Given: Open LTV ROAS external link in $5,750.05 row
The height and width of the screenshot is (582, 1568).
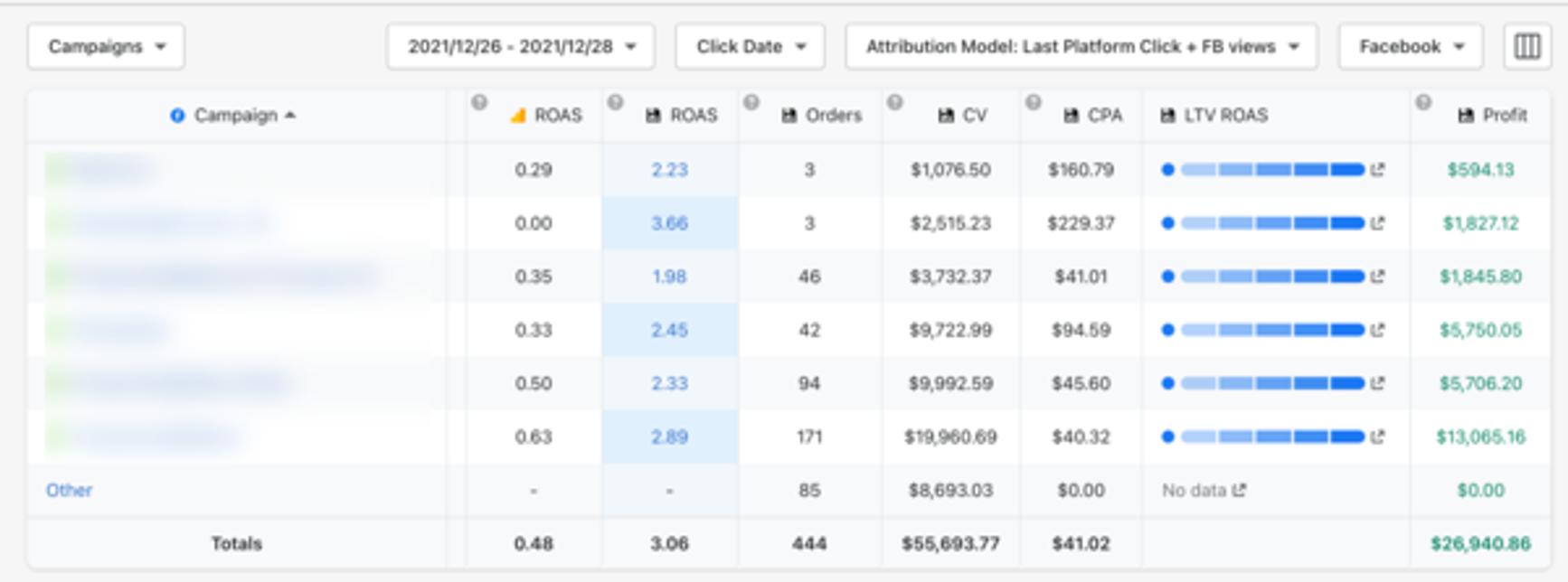Looking at the screenshot, I should click(1377, 330).
